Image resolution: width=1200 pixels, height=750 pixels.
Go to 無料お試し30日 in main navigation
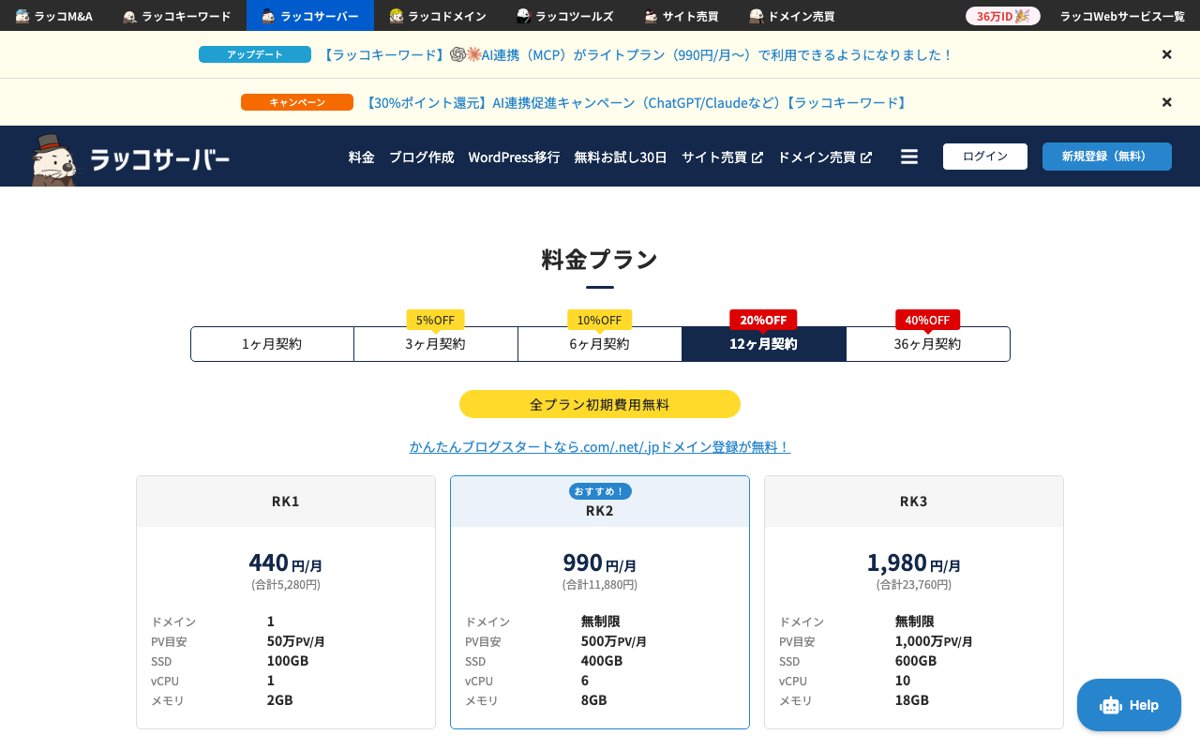[620, 157]
